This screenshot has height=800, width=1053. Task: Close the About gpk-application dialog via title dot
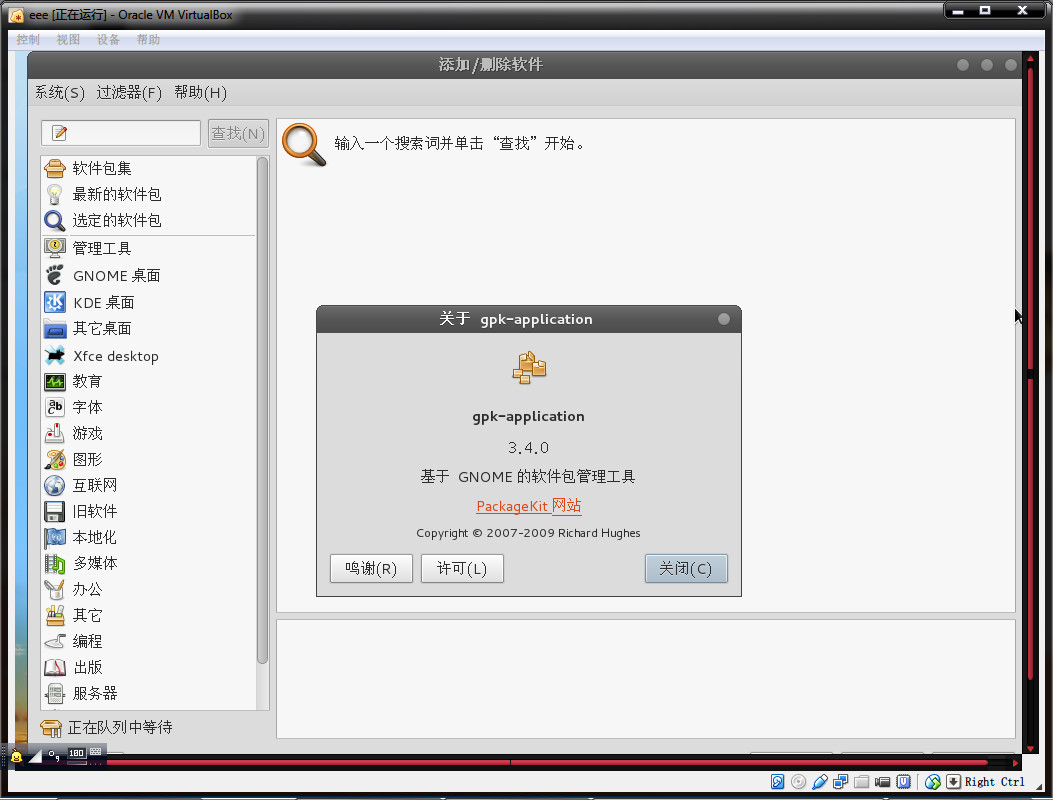point(723,319)
